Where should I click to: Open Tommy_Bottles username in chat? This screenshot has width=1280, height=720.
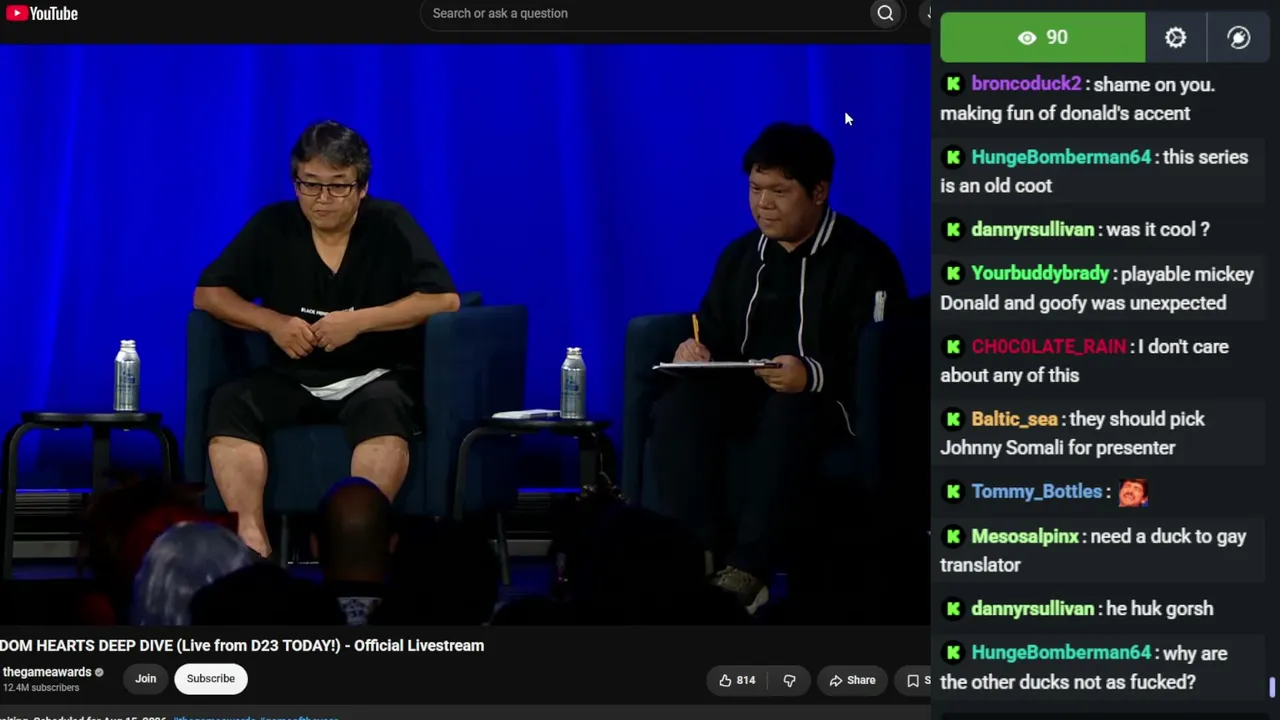(1036, 492)
